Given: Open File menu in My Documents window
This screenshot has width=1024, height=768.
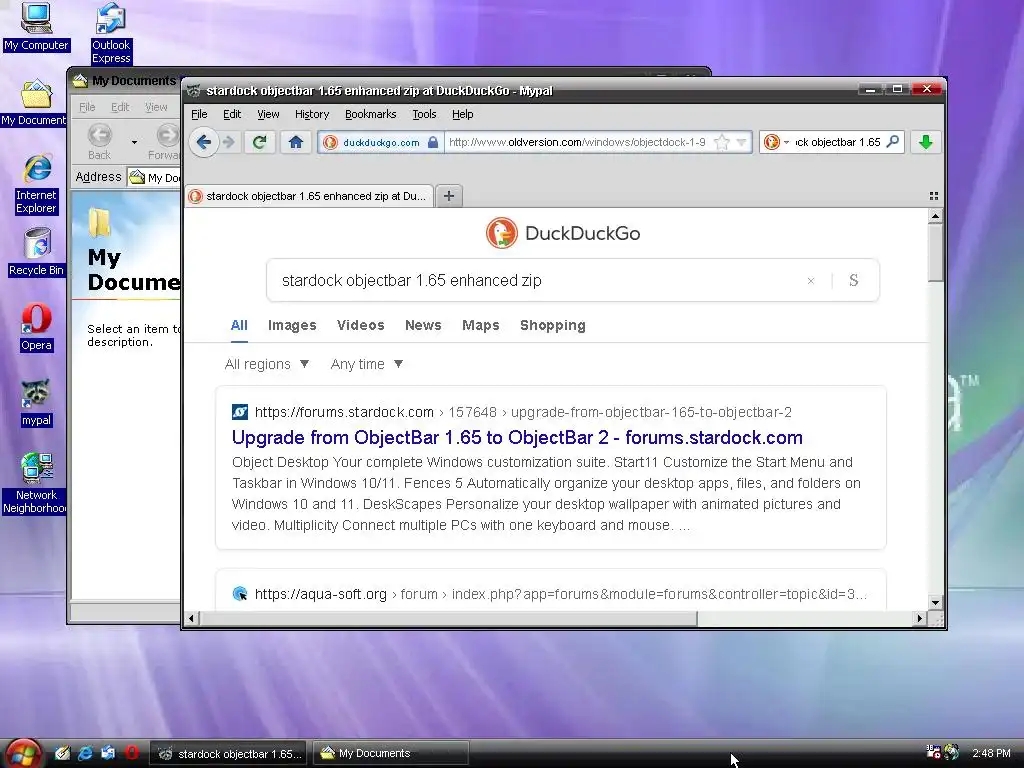Looking at the screenshot, I should (87, 107).
